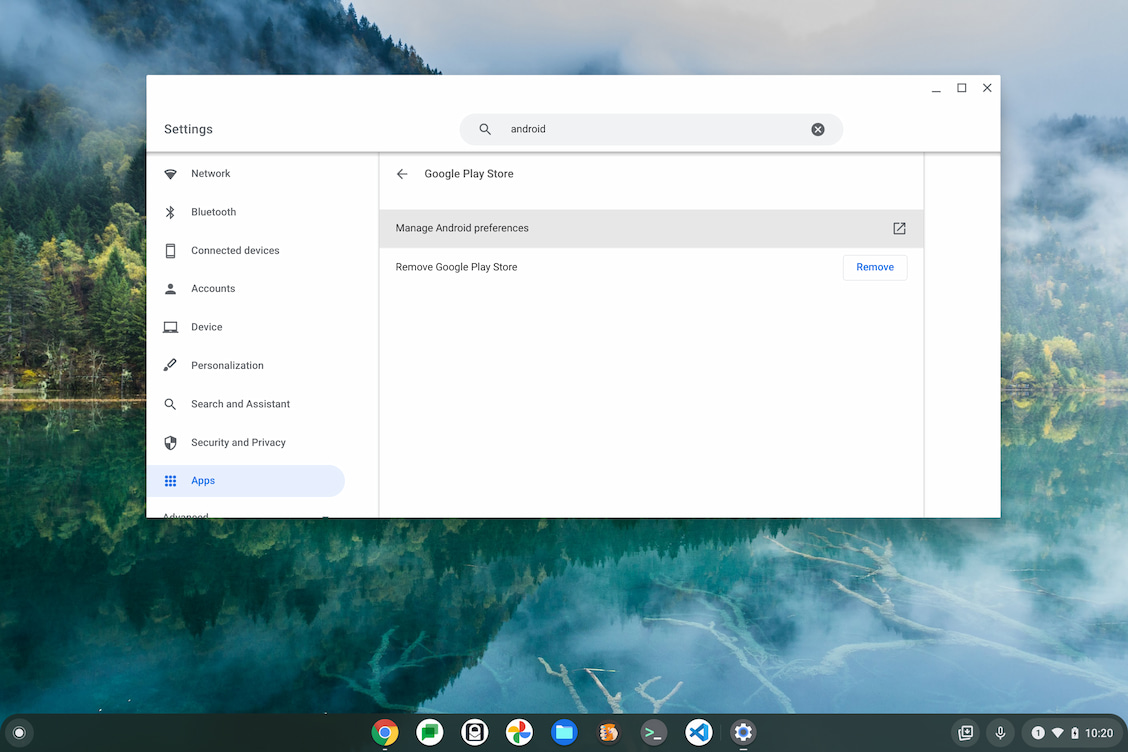Open the app launcher in the corner

pos(19,732)
